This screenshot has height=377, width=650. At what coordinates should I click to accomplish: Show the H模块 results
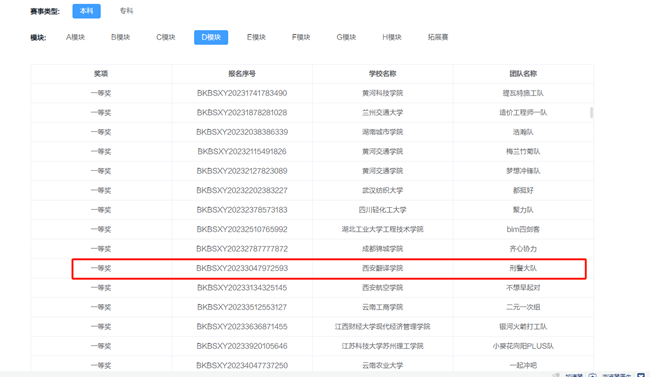pyautogui.click(x=392, y=37)
